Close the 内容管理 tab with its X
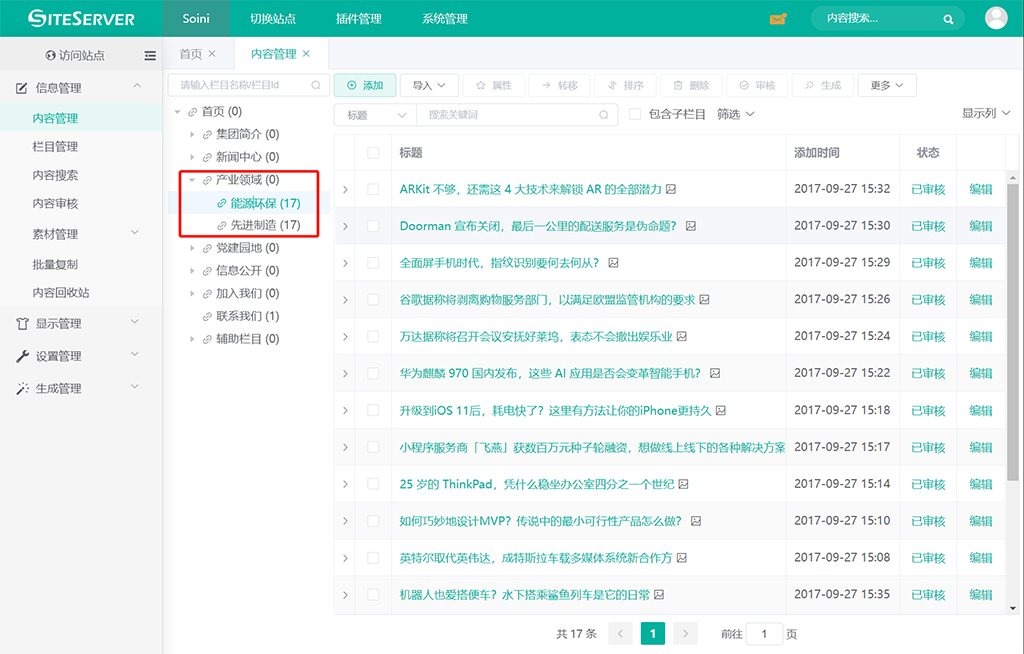This screenshot has height=654, width=1024. pos(306,54)
